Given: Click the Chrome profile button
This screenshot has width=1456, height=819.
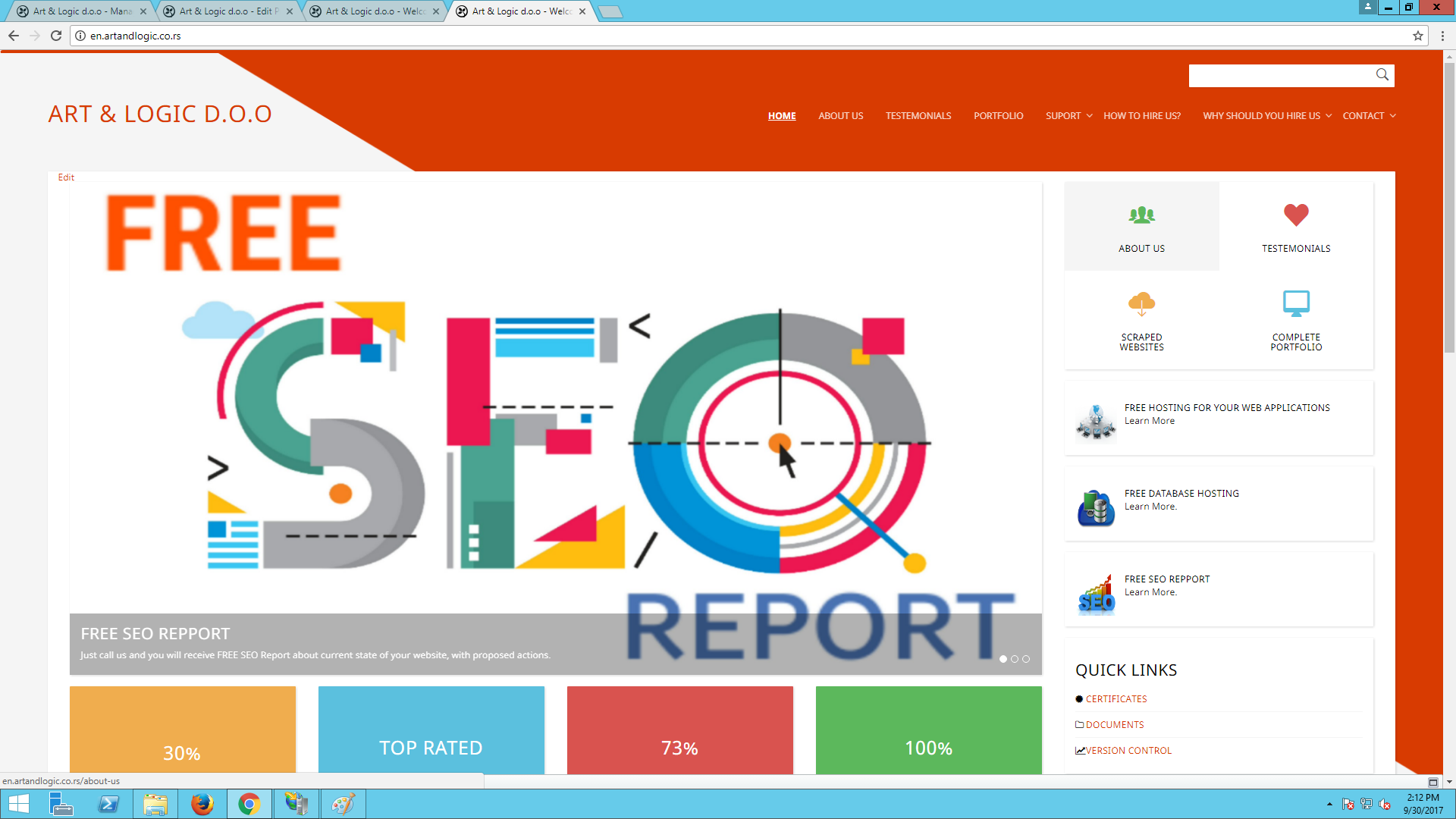Looking at the screenshot, I should click(x=1367, y=7).
